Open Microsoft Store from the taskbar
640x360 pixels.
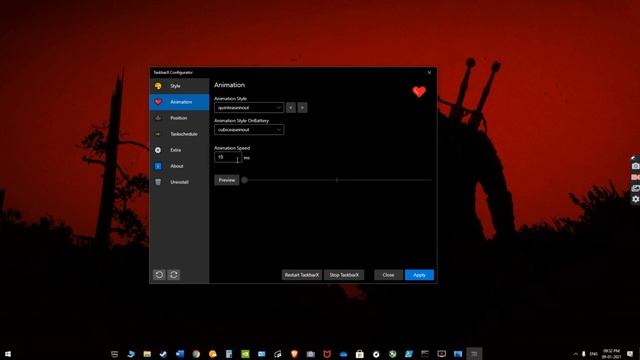click(360, 354)
